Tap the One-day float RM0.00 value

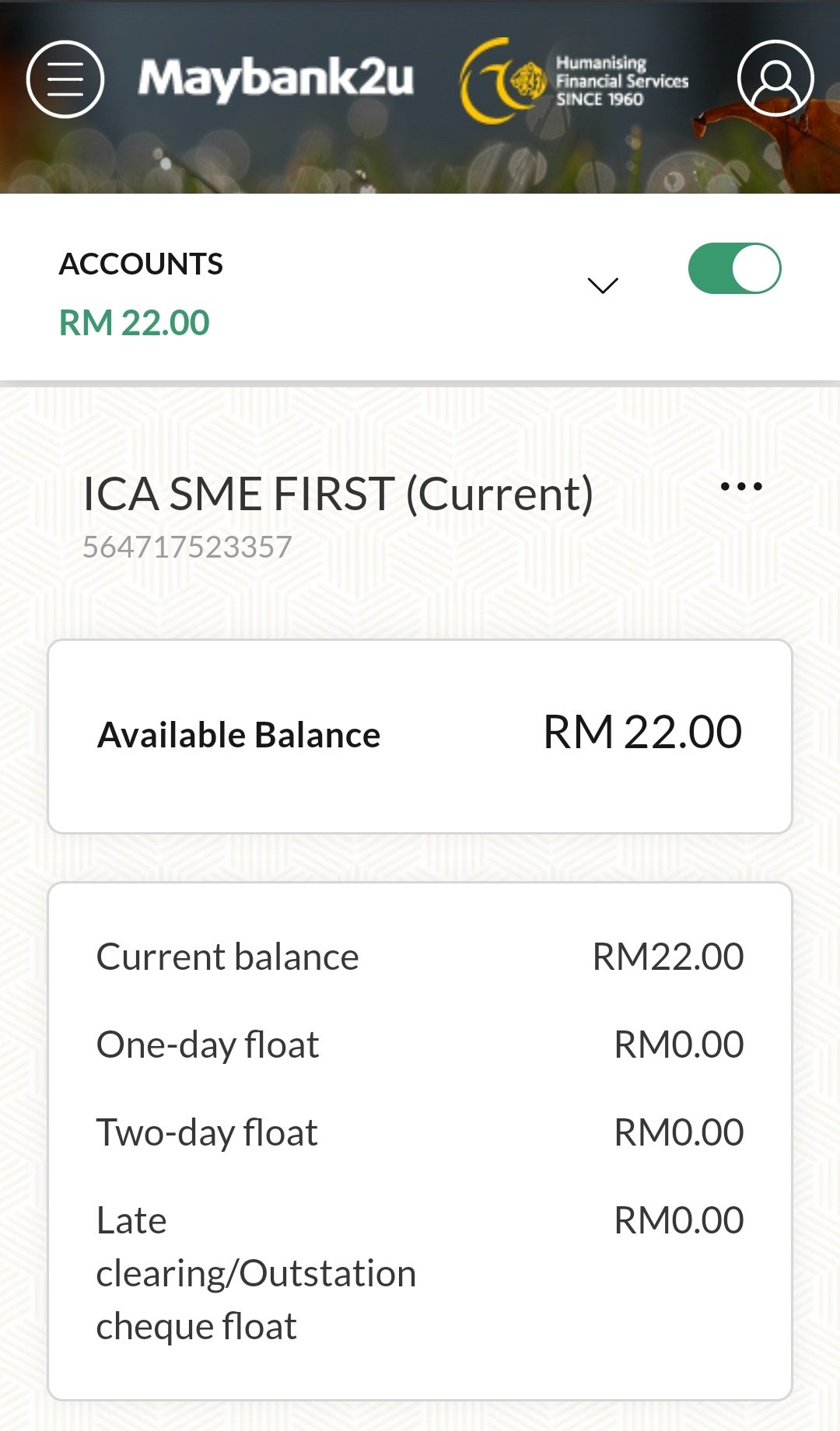click(679, 1044)
